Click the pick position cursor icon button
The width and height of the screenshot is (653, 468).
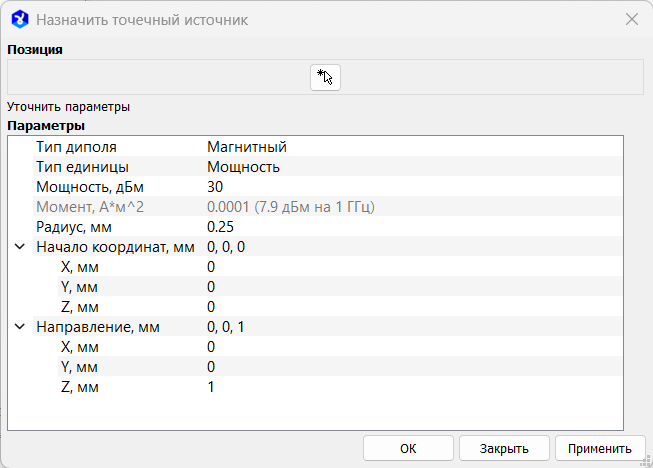(325, 77)
